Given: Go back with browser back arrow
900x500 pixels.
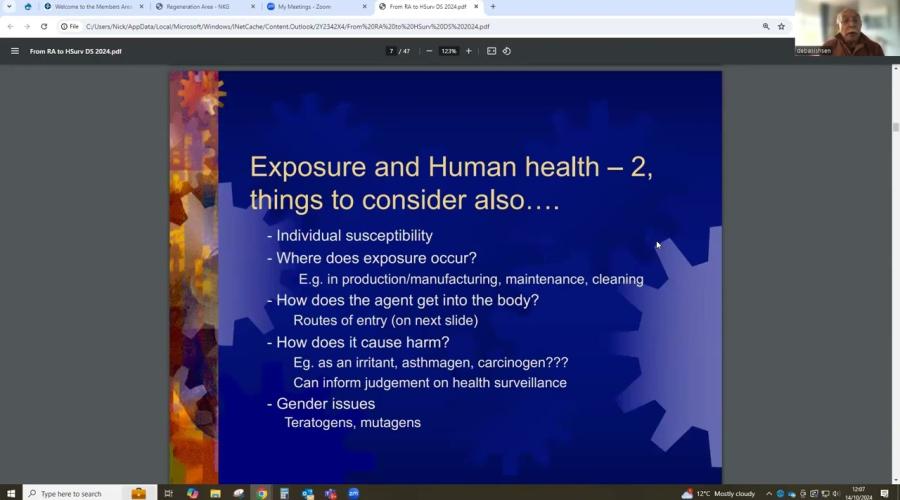Looking at the screenshot, I should (10, 26).
